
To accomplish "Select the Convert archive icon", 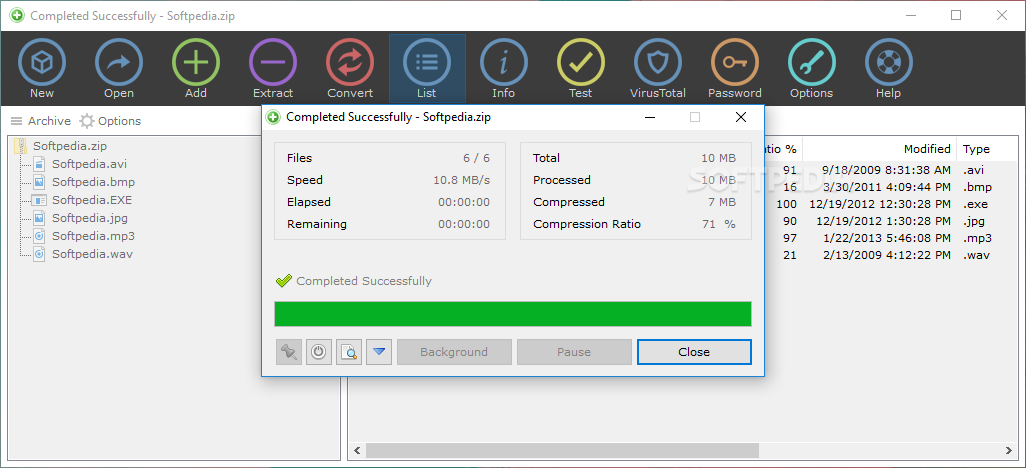I will 350,63.
